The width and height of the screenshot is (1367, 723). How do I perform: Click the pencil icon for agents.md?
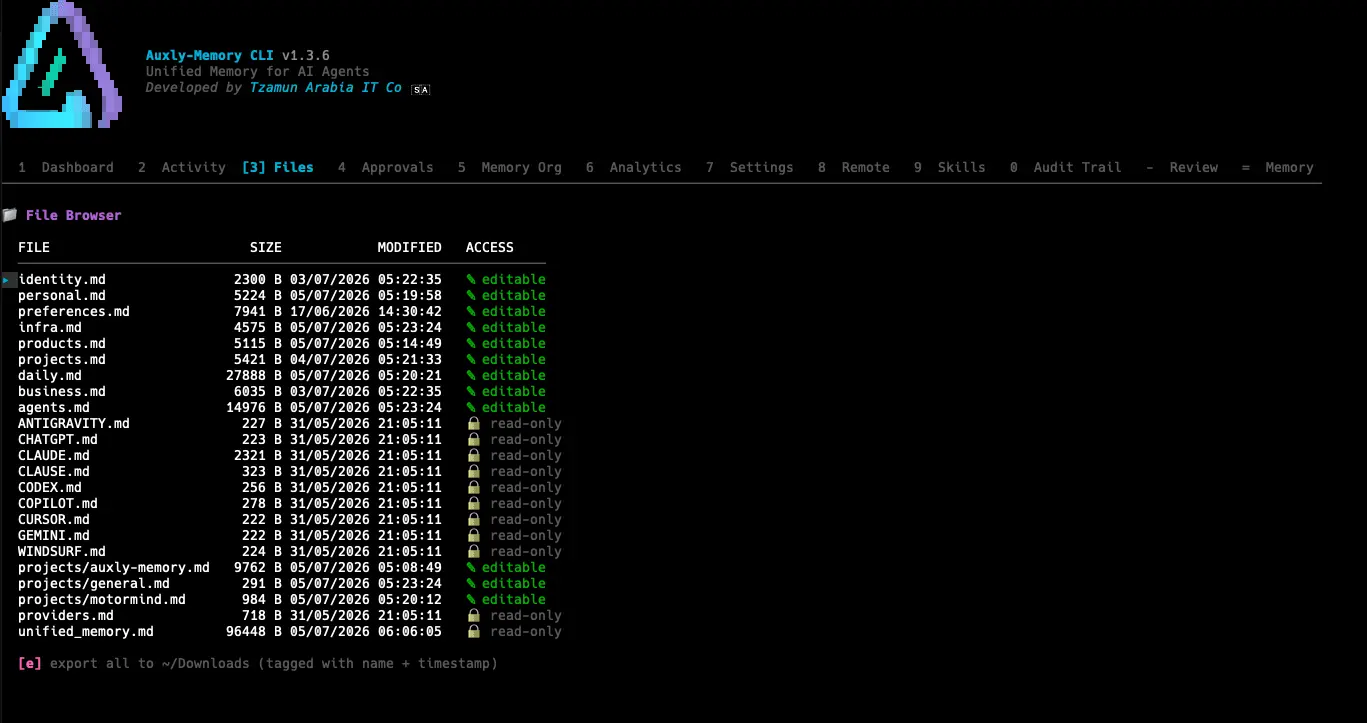click(x=472, y=407)
